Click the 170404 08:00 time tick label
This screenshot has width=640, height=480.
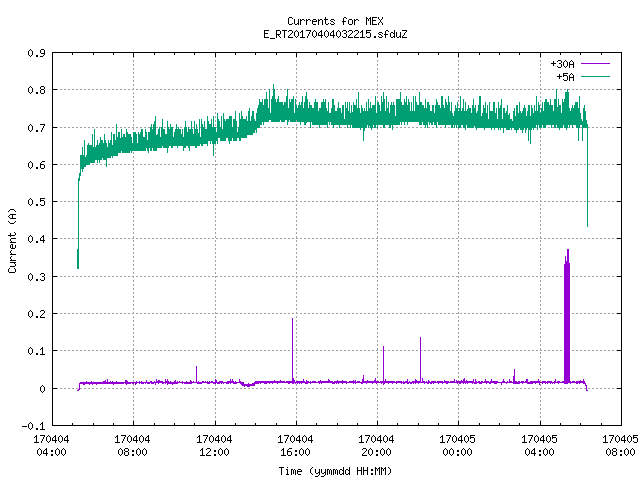pyautogui.click(x=132, y=446)
